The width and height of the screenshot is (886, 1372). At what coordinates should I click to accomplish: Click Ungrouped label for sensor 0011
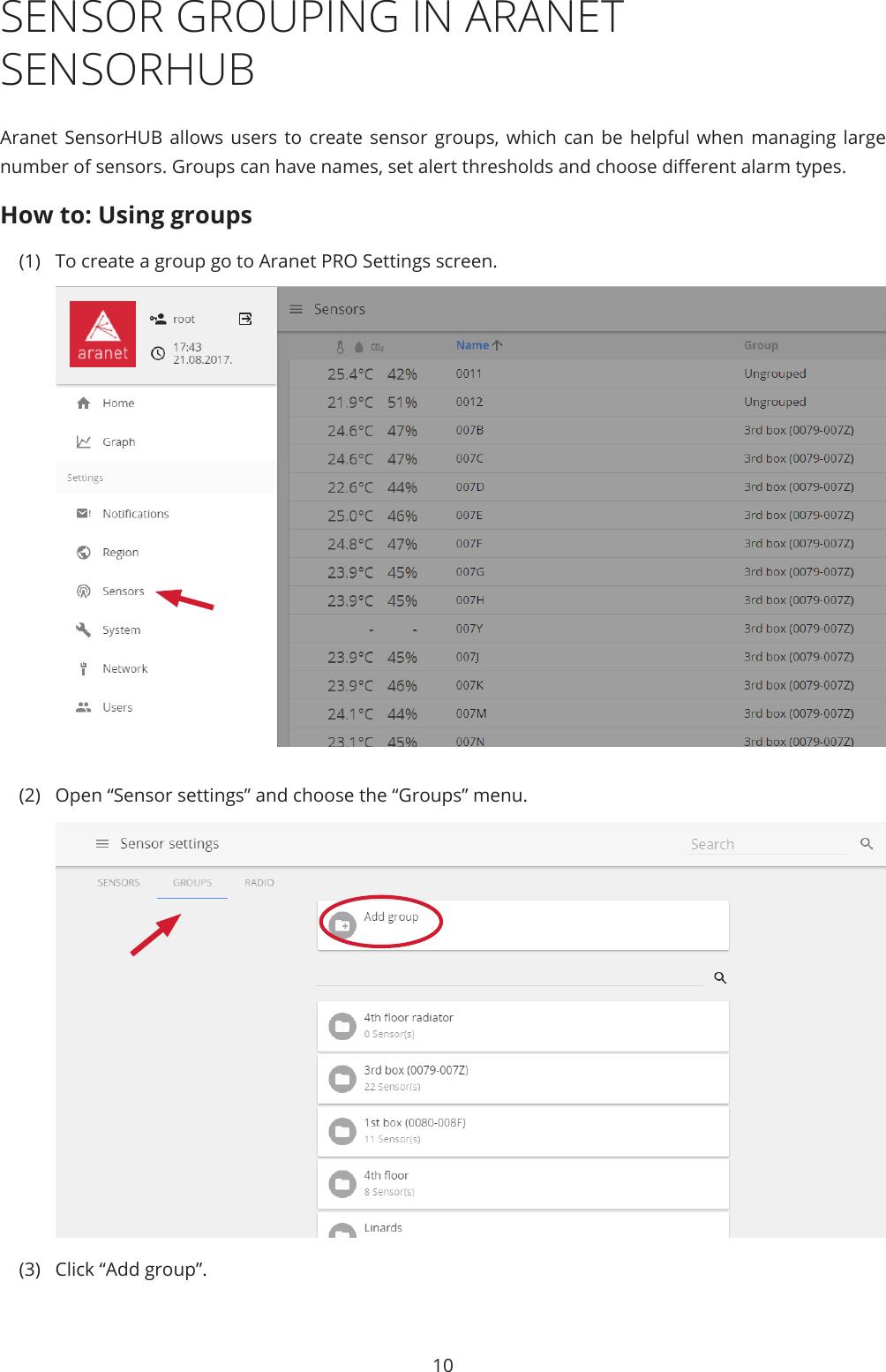pyautogui.click(x=775, y=373)
